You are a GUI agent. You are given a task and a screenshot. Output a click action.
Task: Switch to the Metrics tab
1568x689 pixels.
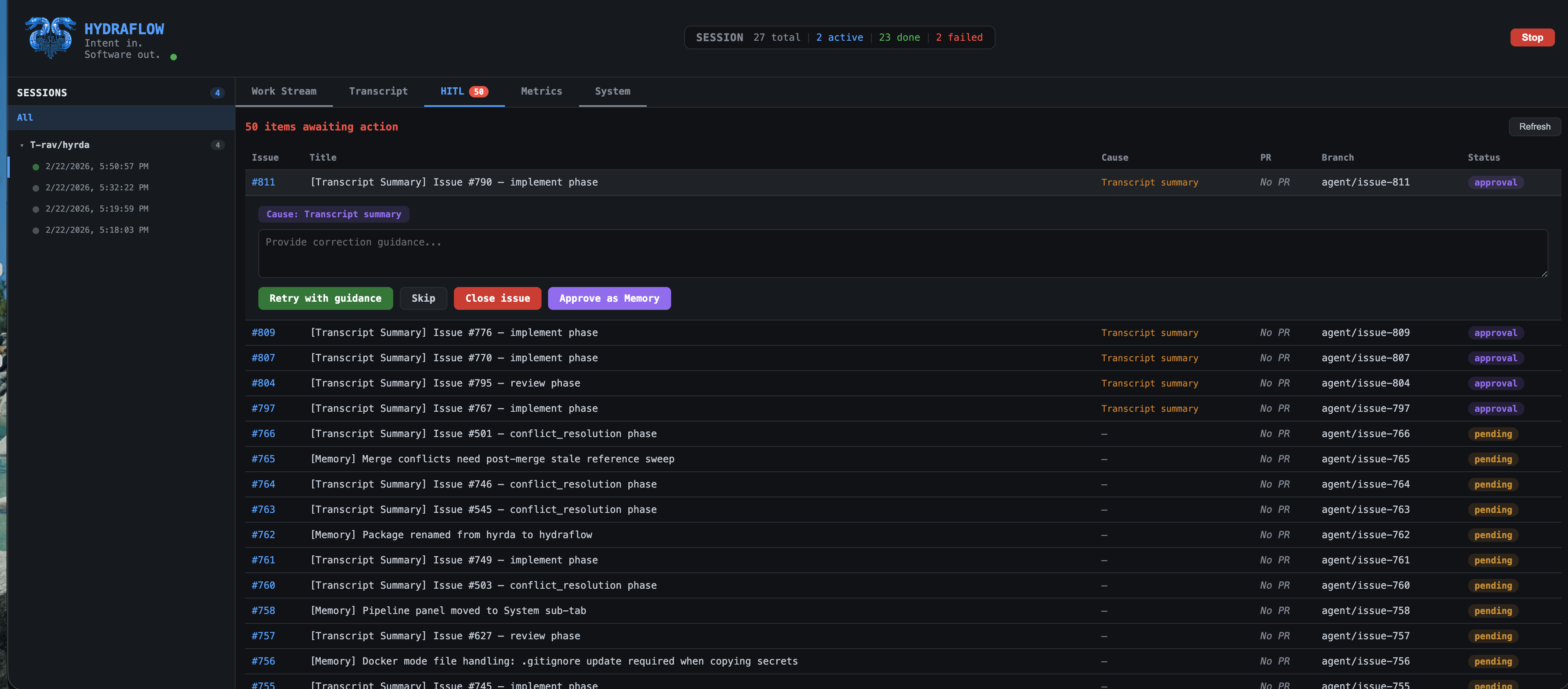click(541, 91)
